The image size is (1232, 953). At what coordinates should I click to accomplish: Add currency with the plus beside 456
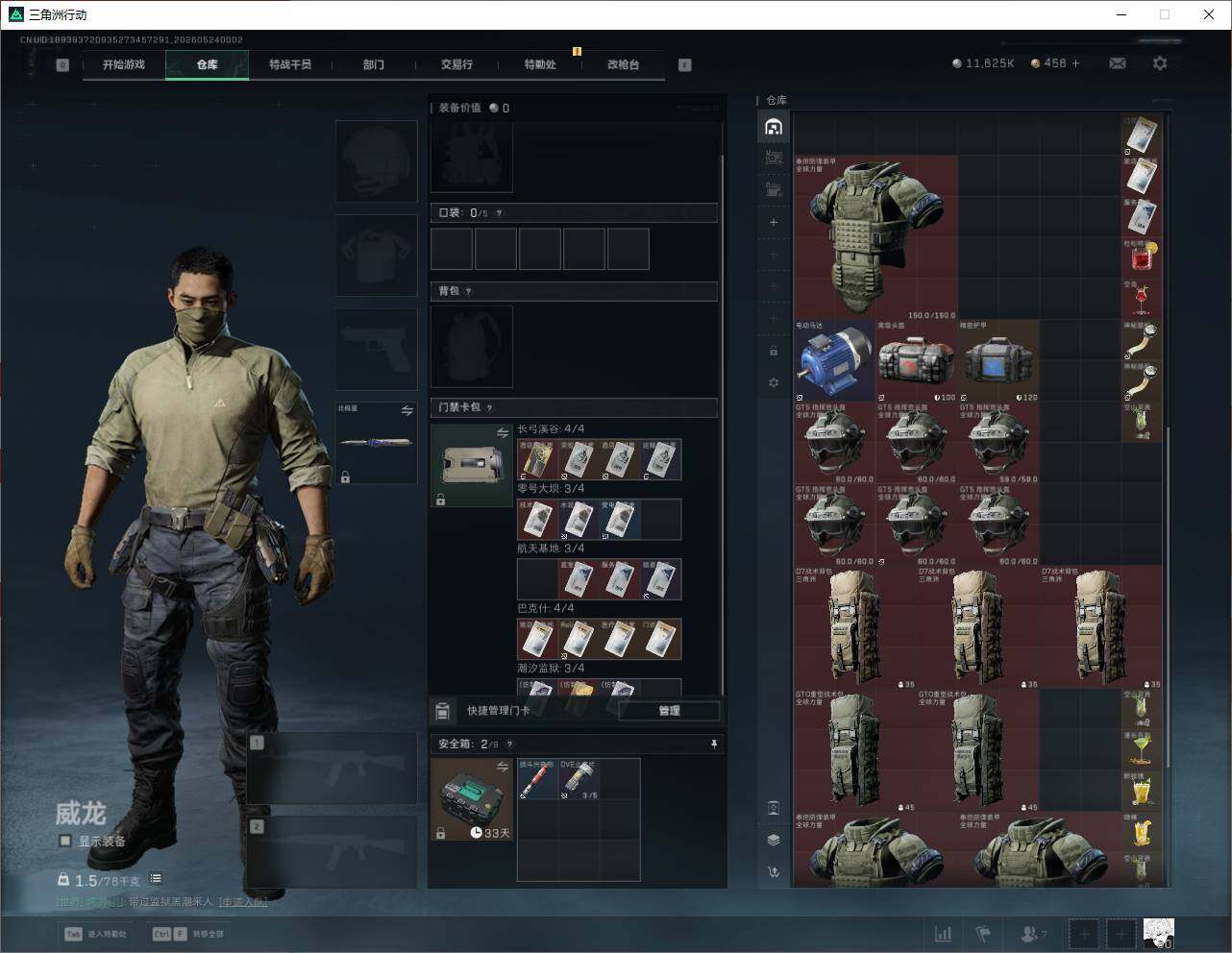pos(1075,63)
